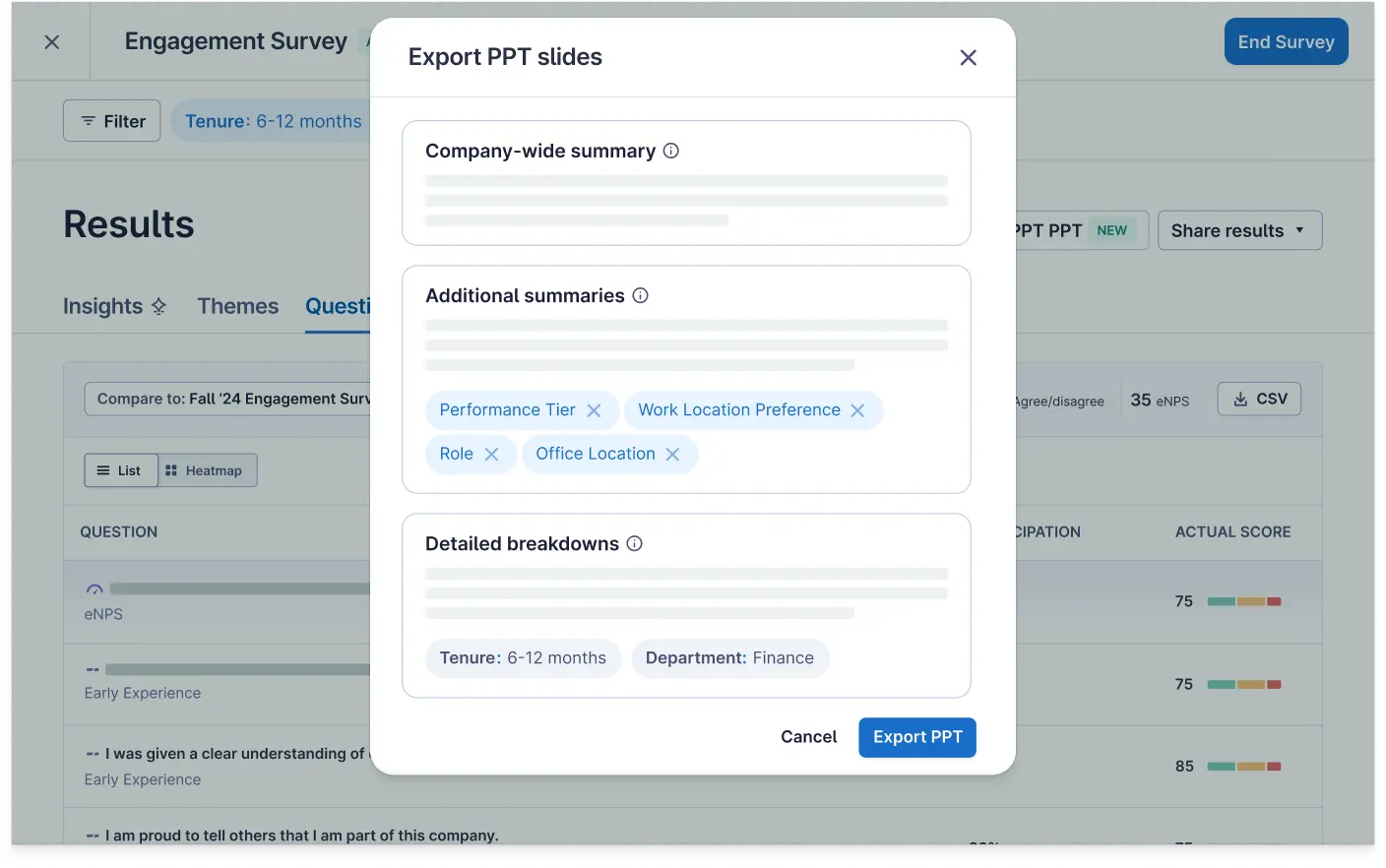Click the Tenure: 6-12 months filter chip

click(x=272, y=121)
